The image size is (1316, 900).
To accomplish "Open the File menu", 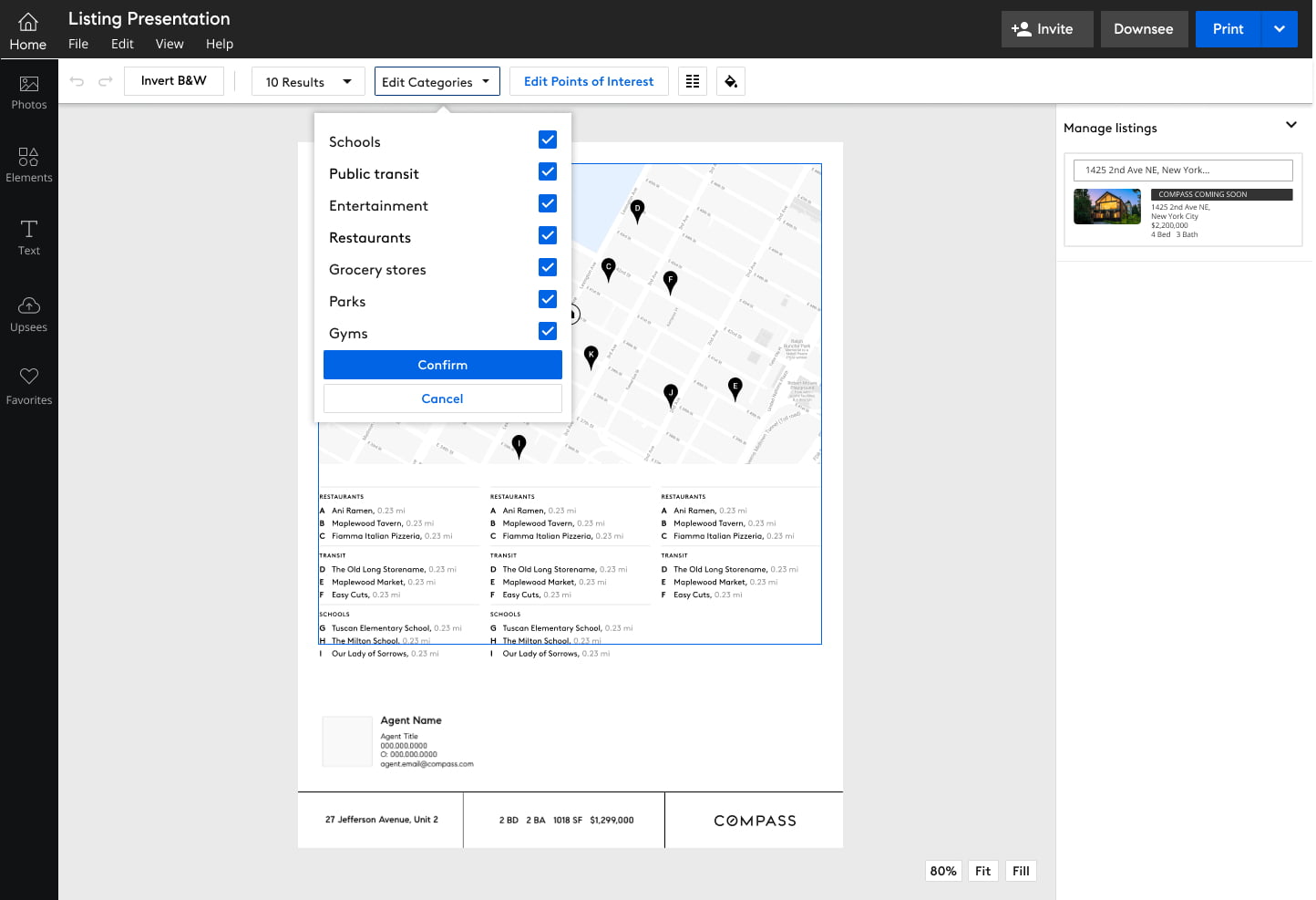I will click(78, 44).
